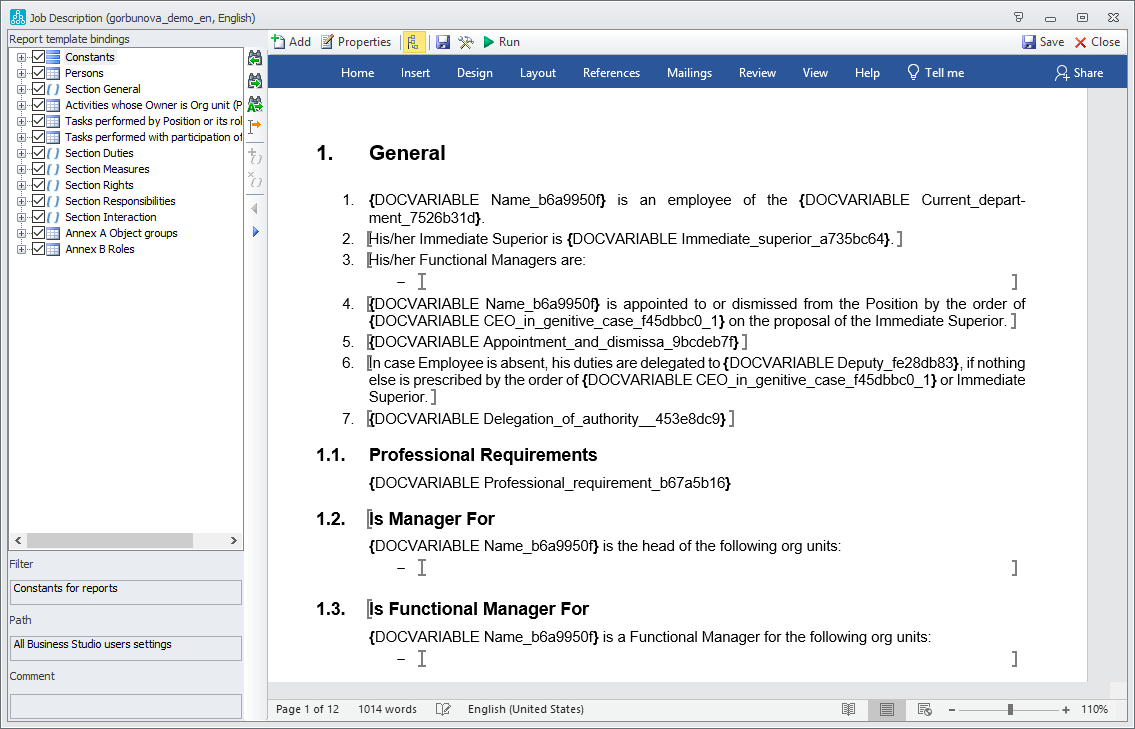Click the 110% zoom level

pyautogui.click(x=1094, y=709)
